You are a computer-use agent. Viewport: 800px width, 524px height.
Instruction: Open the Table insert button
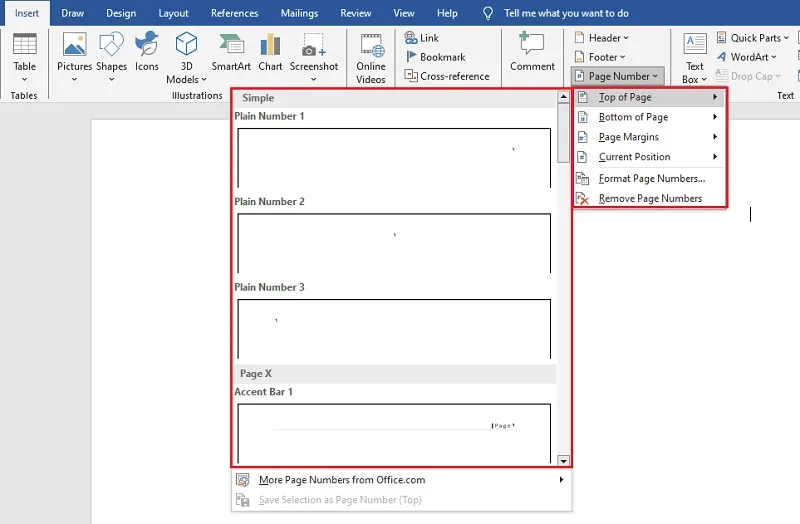24,57
